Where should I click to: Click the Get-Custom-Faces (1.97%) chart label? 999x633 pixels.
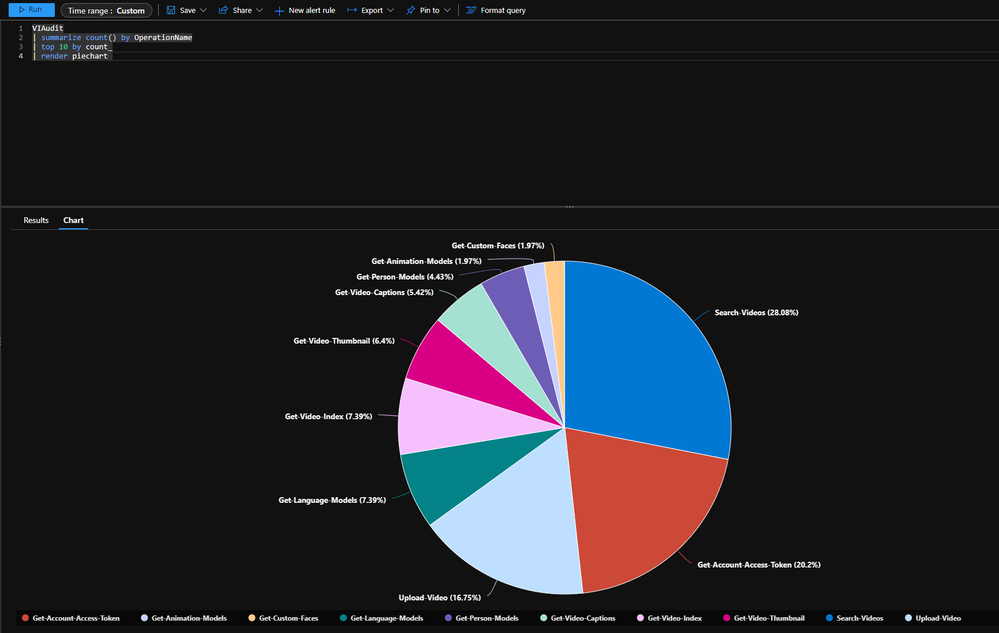[x=498, y=245]
